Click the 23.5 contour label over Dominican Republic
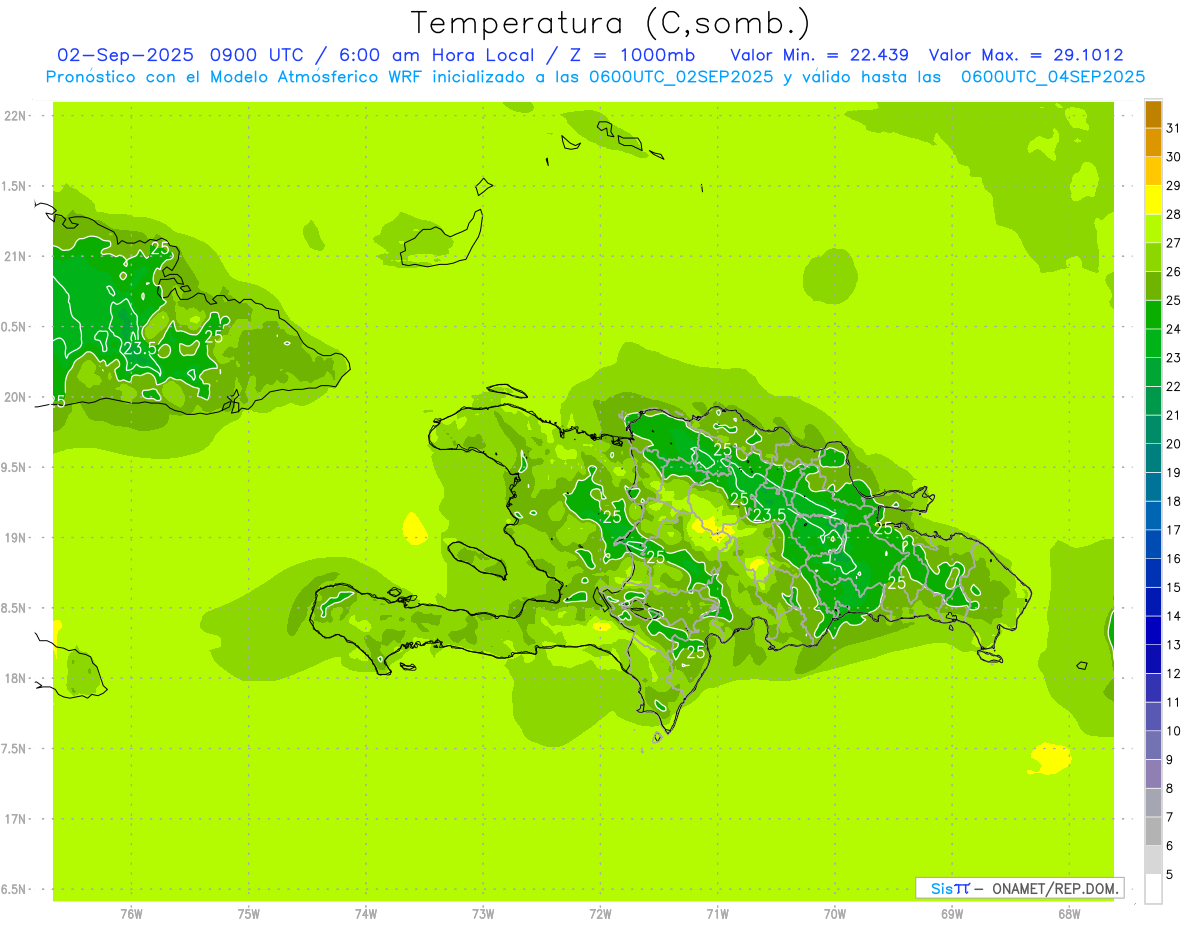1200x927 pixels. (769, 515)
